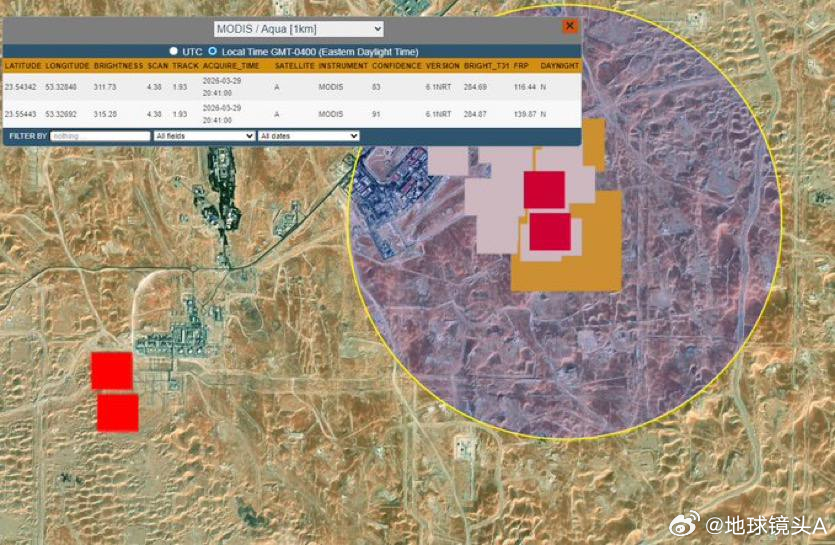Click the Filter By text input
835x545 pixels.
(x=100, y=136)
